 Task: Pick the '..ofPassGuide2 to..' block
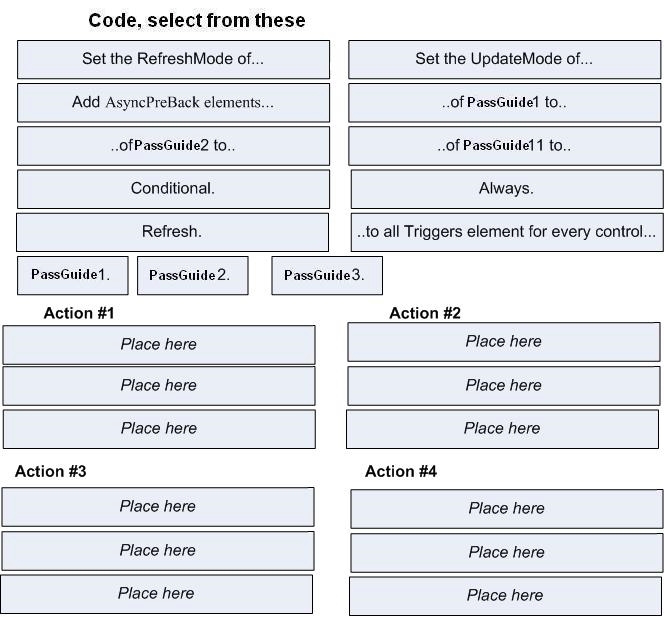pyautogui.click(x=173, y=146)
